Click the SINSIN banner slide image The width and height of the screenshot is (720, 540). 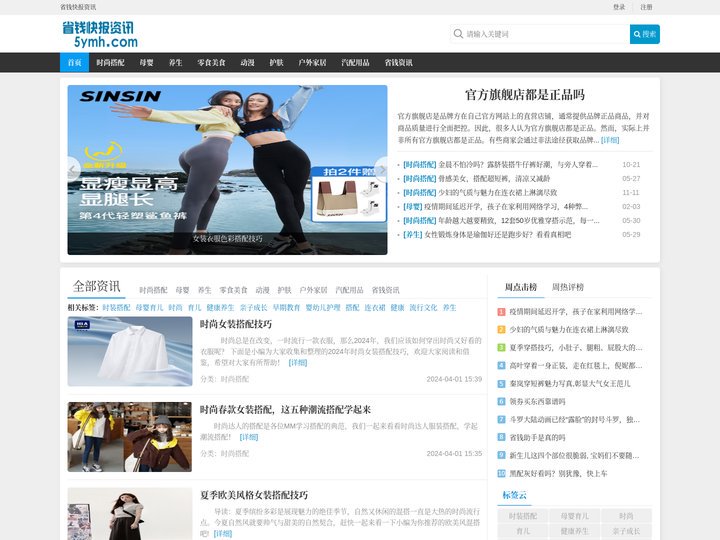click(227, 169)
